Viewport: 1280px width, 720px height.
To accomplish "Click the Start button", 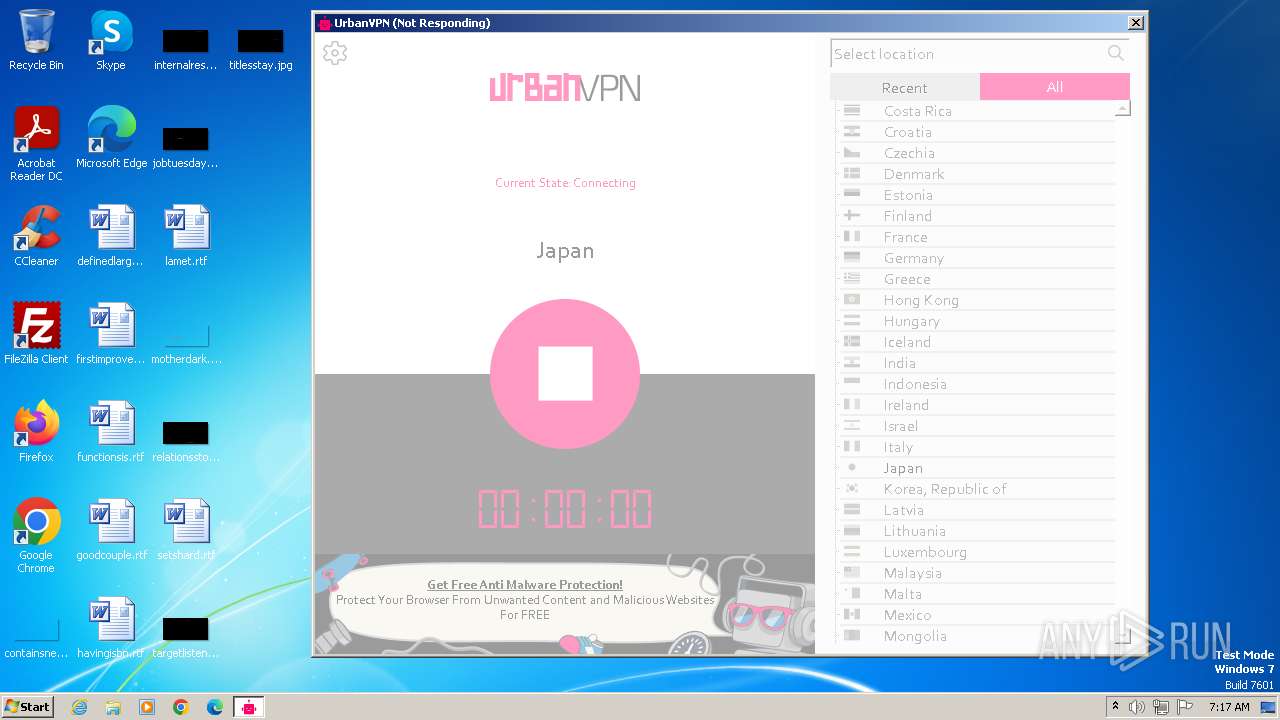I will 28,706.
